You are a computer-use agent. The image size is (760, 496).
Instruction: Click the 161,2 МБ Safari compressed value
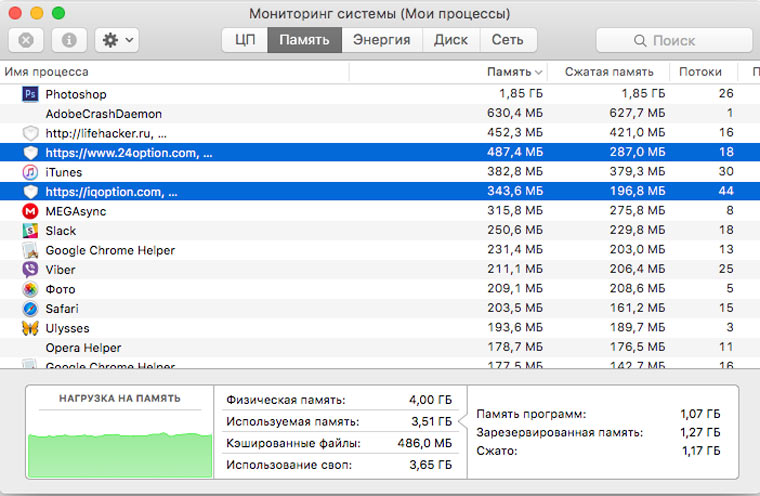pos(637,308)
